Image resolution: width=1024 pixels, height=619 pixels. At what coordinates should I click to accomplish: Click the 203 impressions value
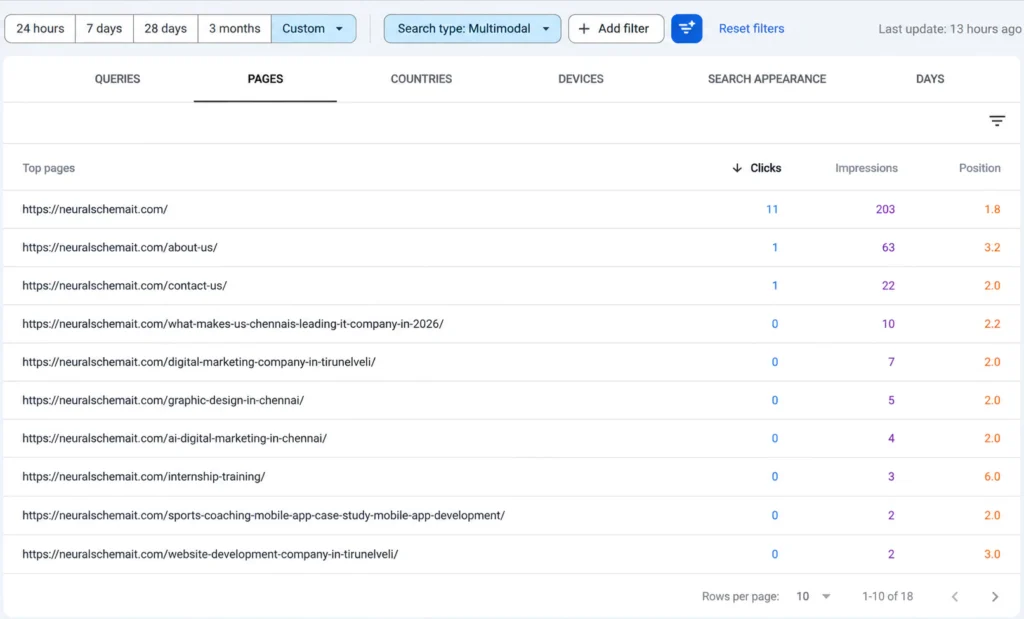pyautogui.click(x=885, y=209)
